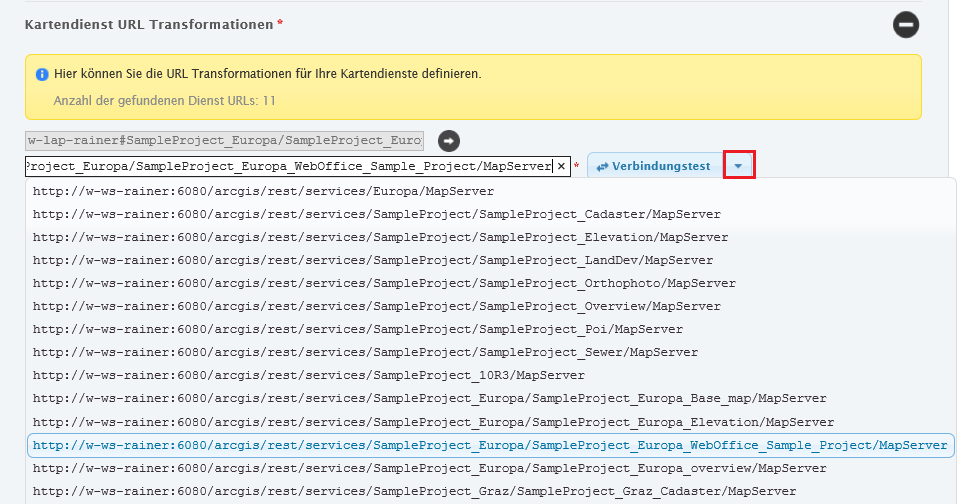Click the Anzahl der gefundenen Dienst URLs text

[x=164, y=101]
